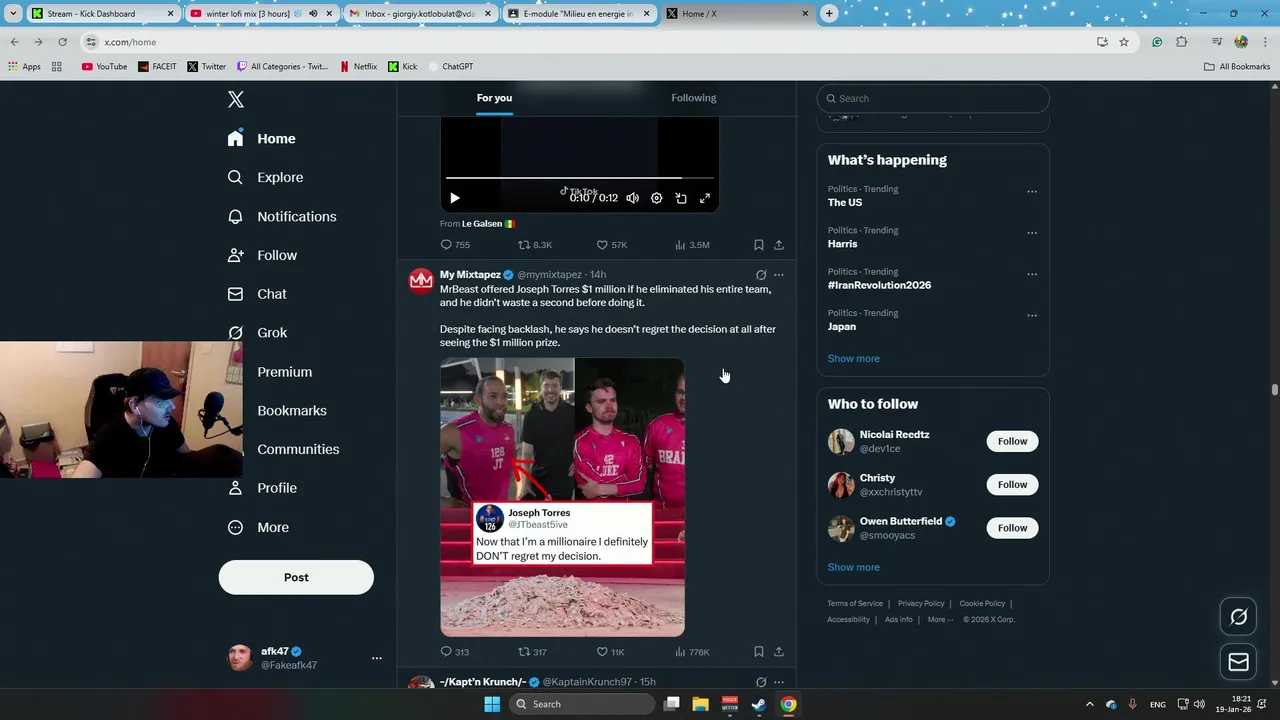Open My Mixtapez profile avatar

coord(421,280)
